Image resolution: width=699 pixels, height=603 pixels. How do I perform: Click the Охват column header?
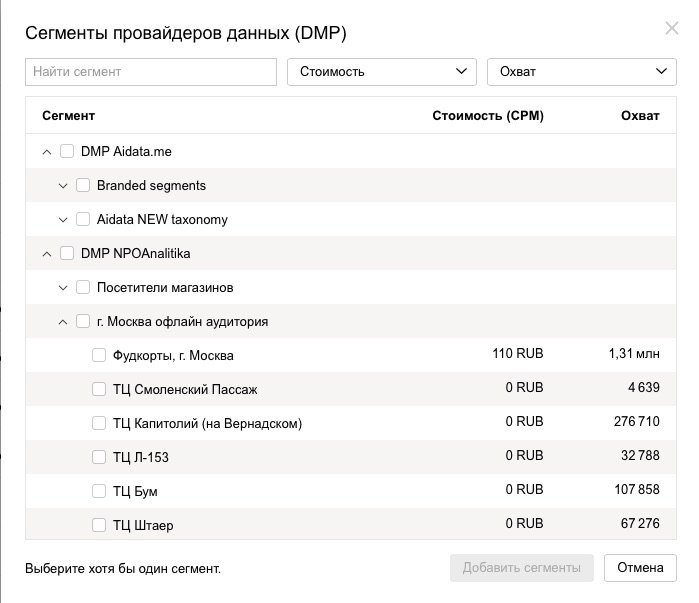click(x=640, y=116)
